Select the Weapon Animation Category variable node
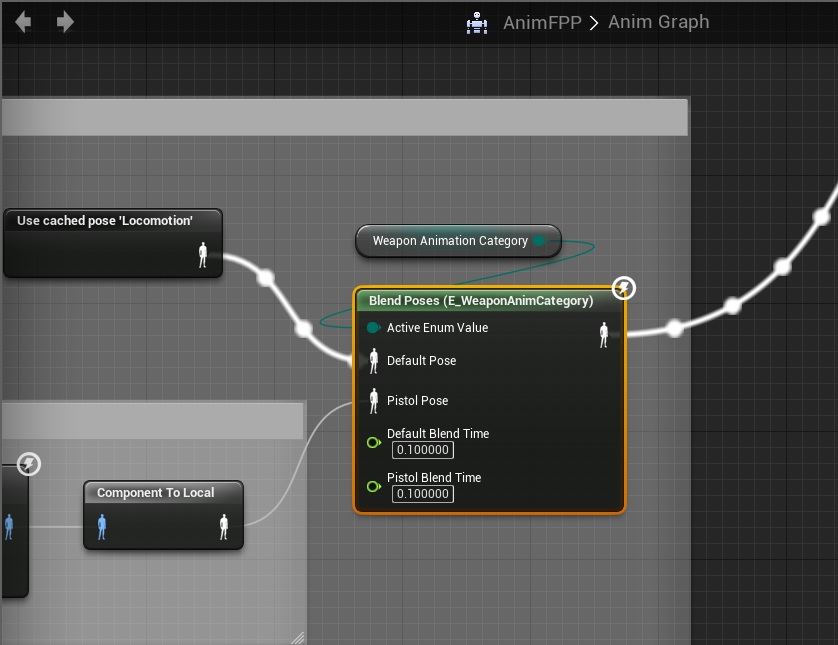Image resolution: width=838 pixels, height=645 pixels. point(449,241)
